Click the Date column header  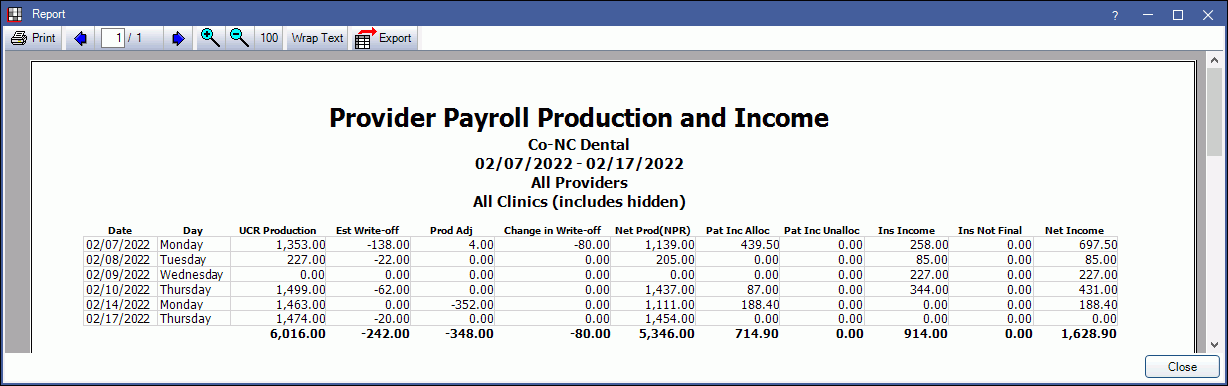[120, 230]
